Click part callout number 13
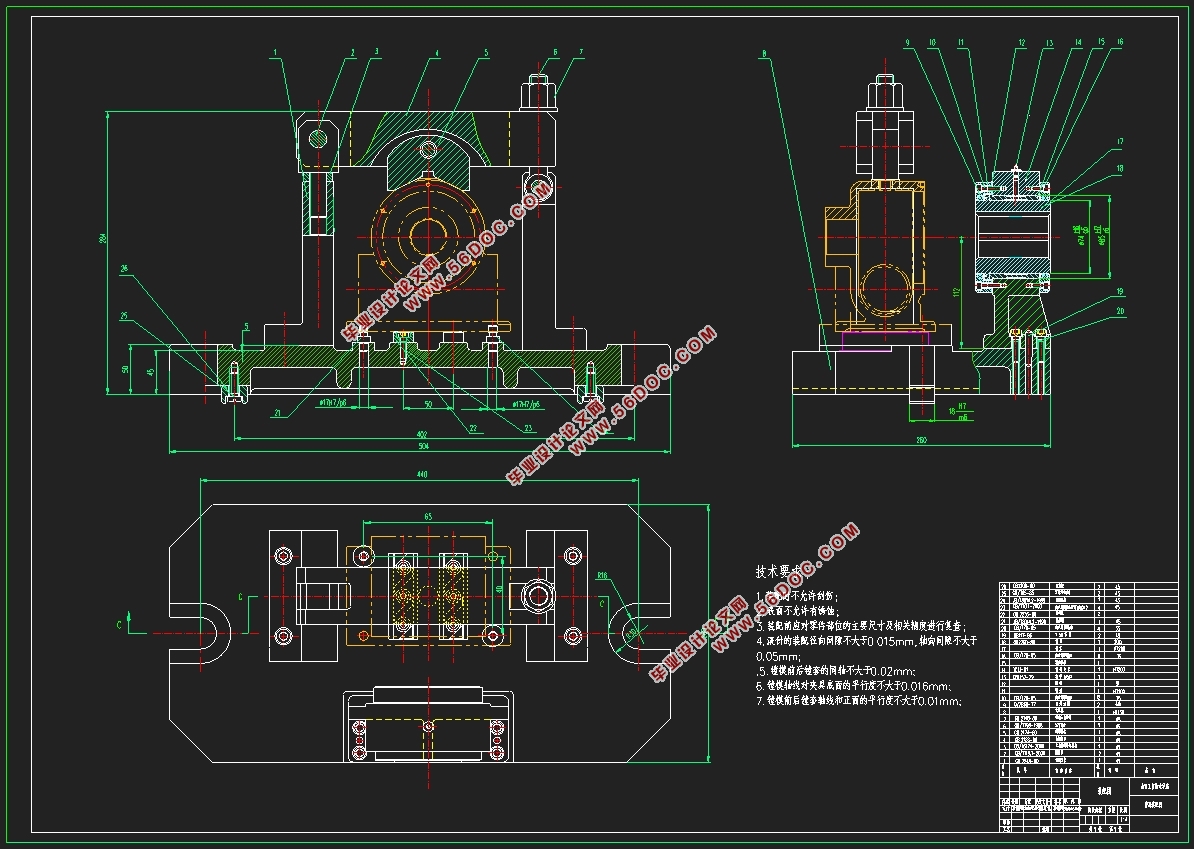 (1049, 43)
